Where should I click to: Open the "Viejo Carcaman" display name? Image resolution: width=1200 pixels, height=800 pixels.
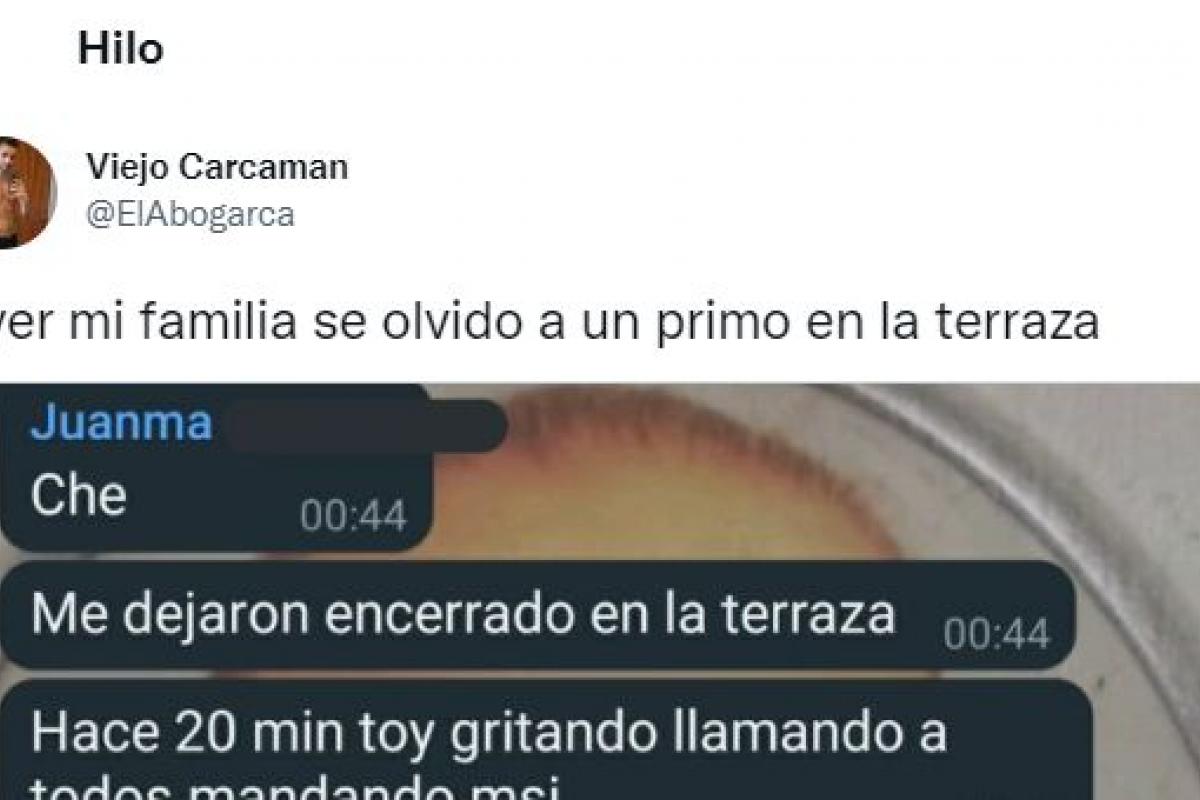217,167
